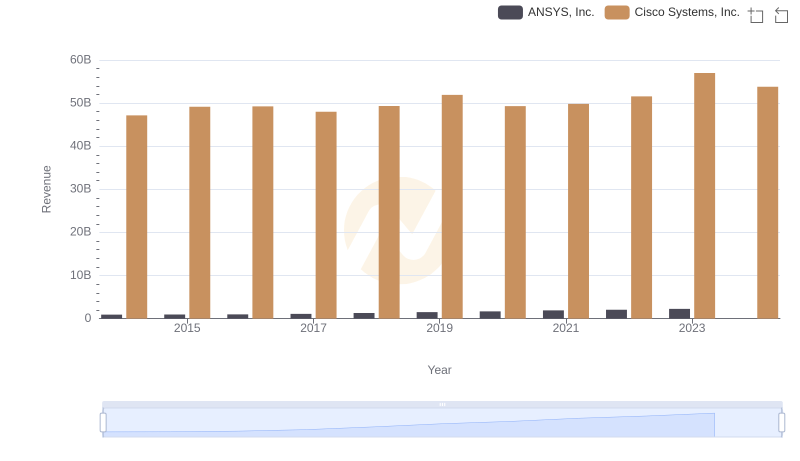Click the 60B y-axis label
The width and height of the screenshot is (800, 461).
(x=81, y=60)
